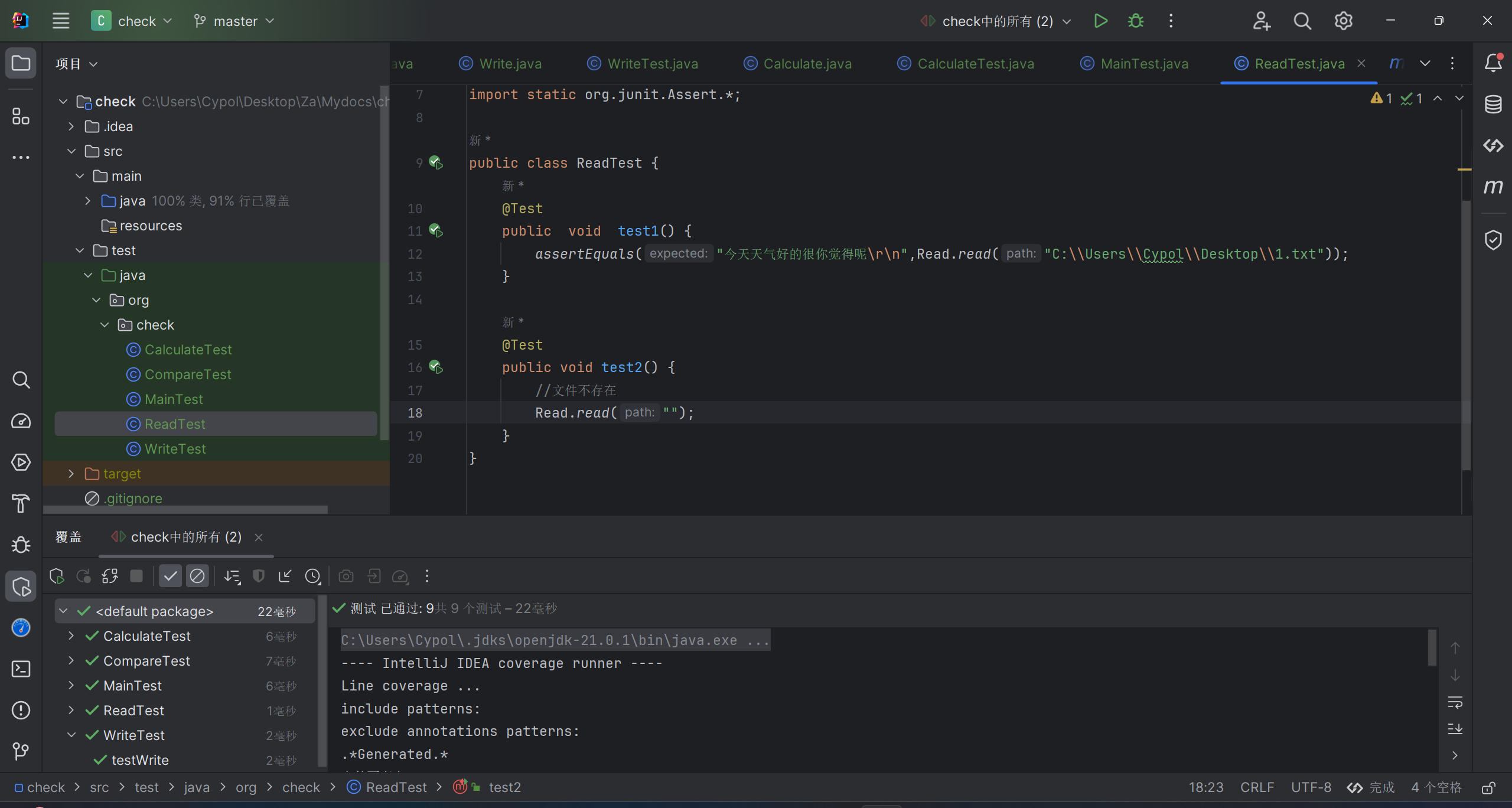Toggle Show Ignored tests button
This screenshot has width=1512, height=808.
(x=197, y=576)
